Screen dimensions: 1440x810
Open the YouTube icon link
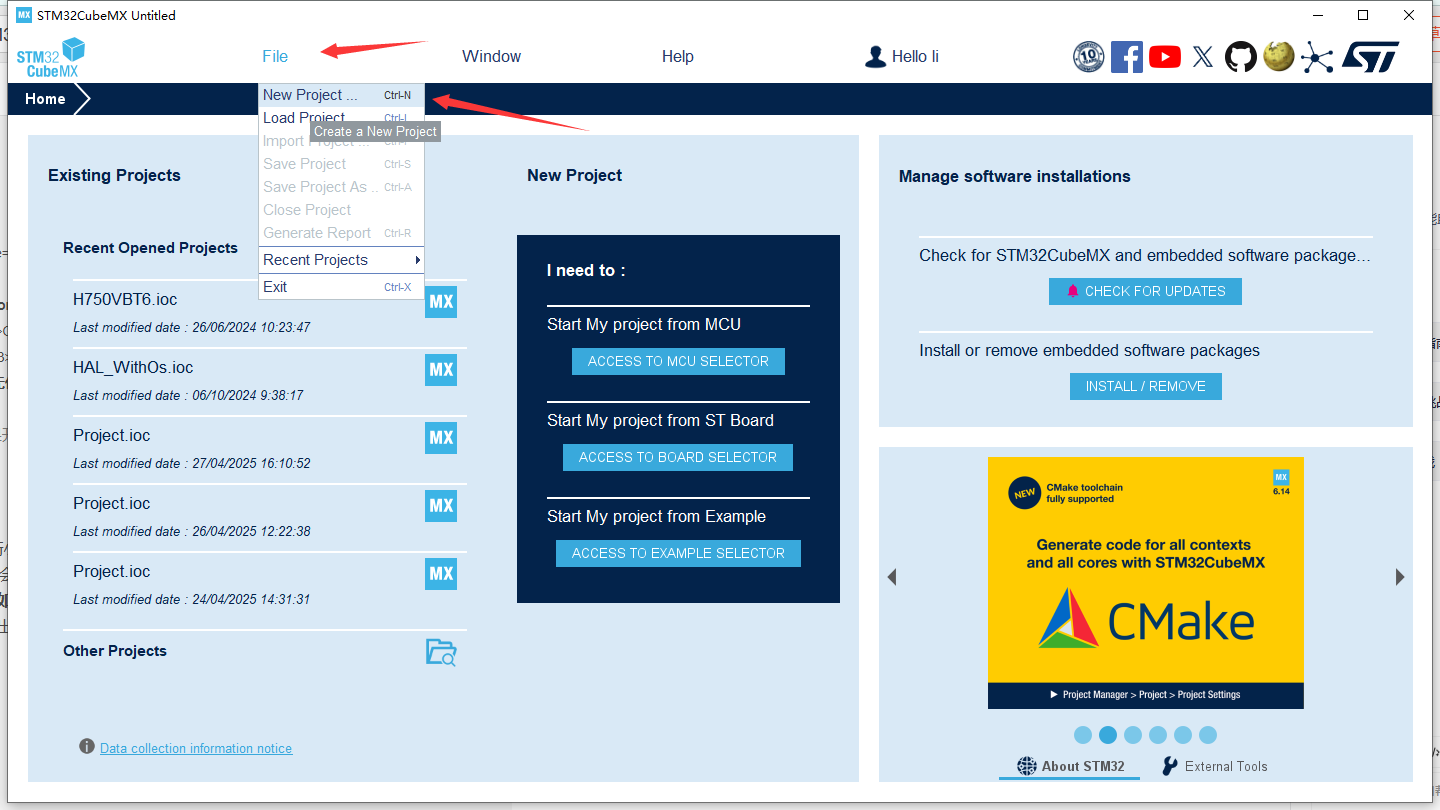1165,57
